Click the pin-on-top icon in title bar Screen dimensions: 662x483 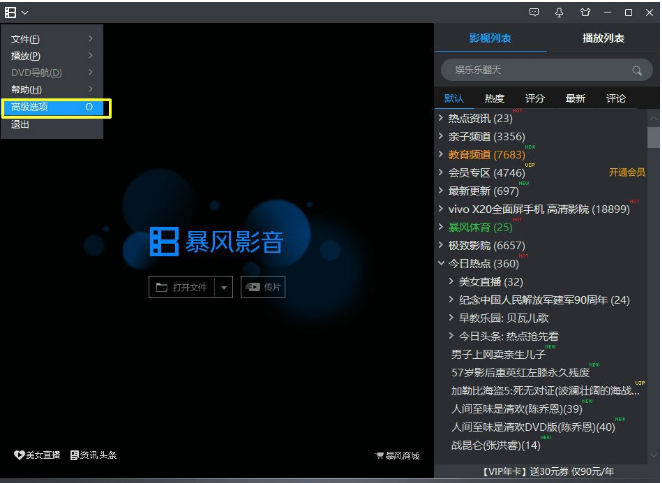click(x=558, y=12)
